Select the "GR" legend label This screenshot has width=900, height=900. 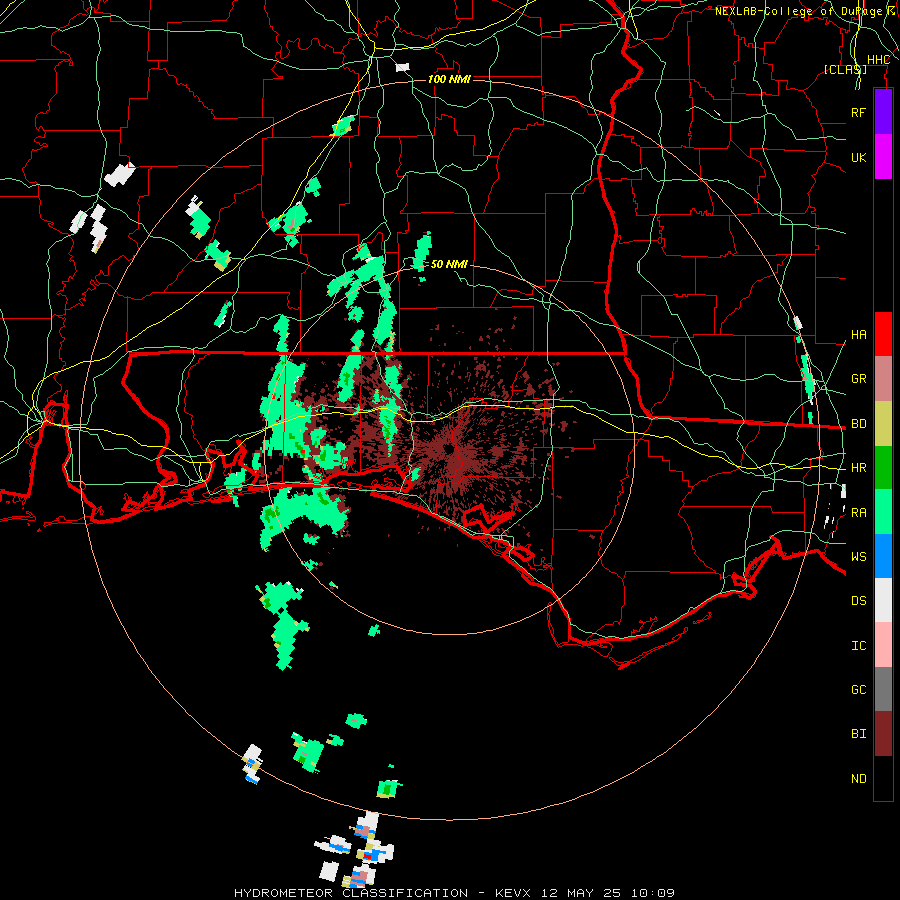pyautogui.click(x=858, y=379)
